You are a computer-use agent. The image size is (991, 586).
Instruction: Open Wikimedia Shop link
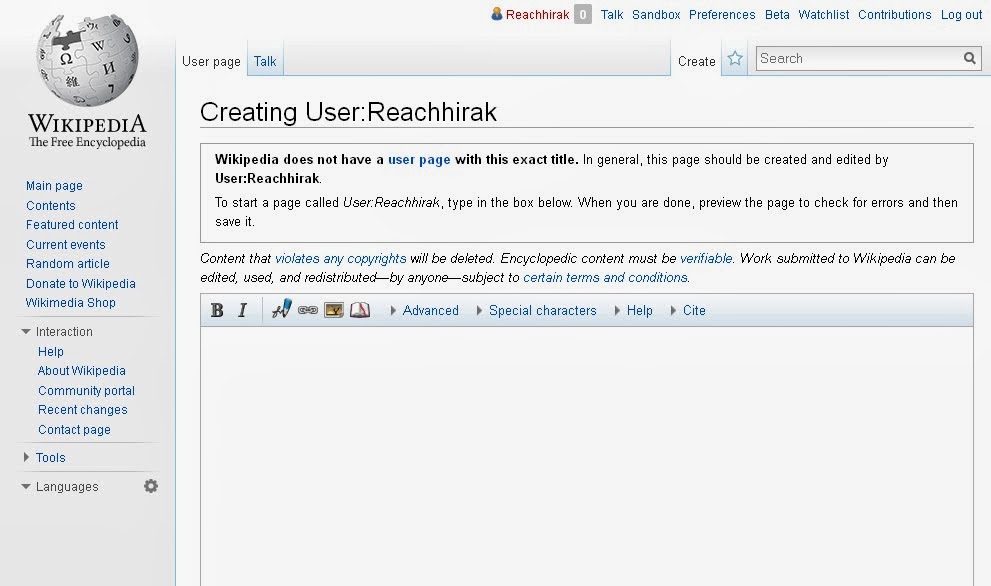[71, 303]
